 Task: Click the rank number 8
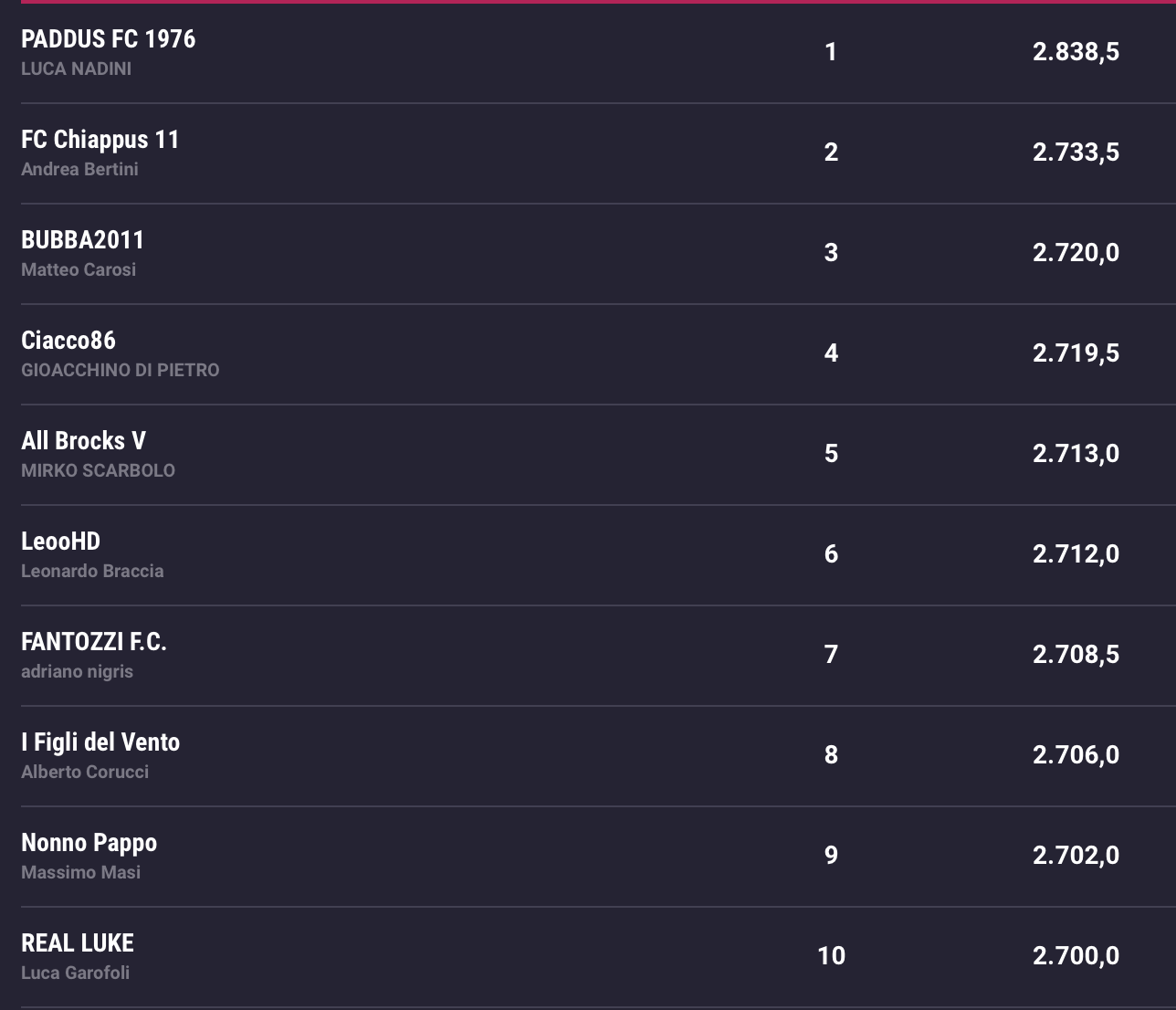[831, 755]
